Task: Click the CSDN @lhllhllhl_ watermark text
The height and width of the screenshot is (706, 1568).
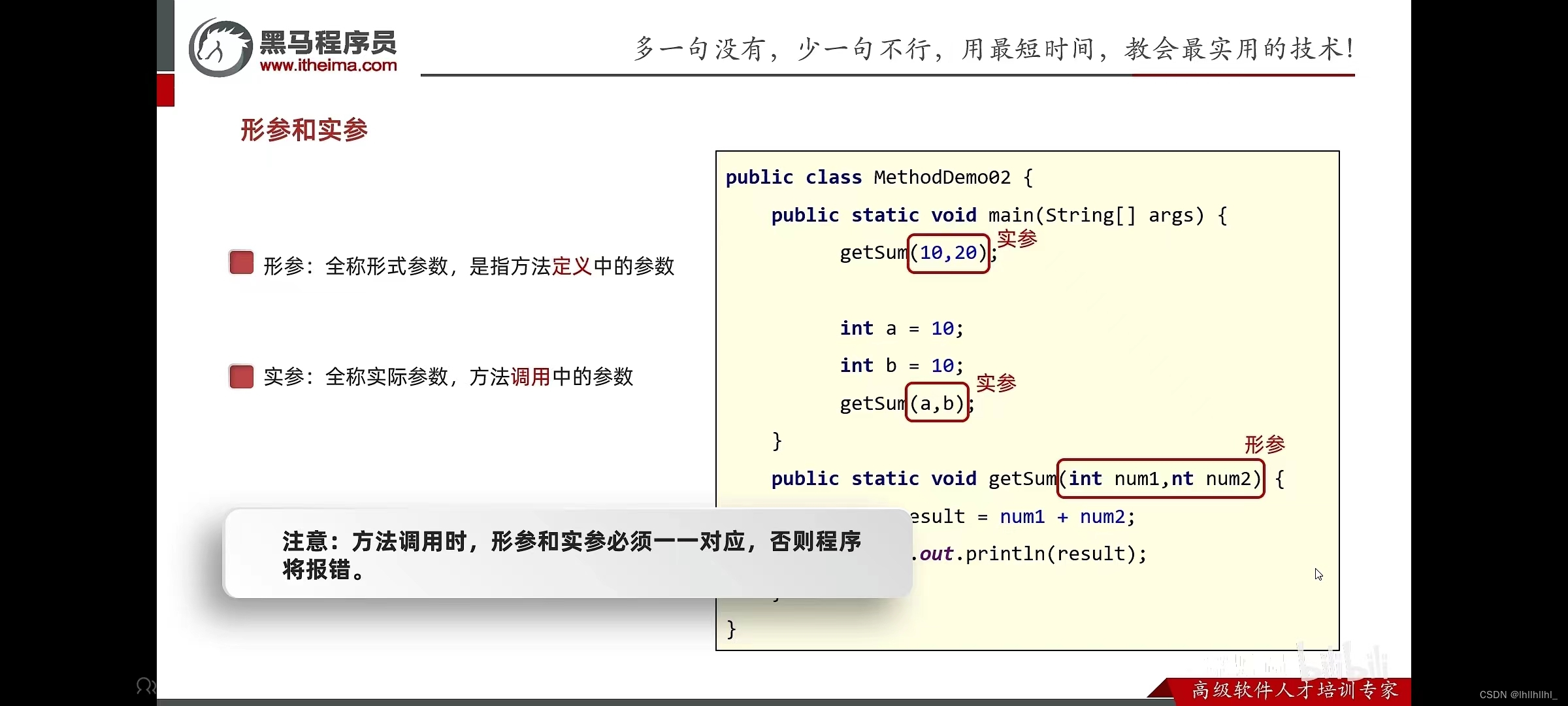Action: click(x=1518, y=694)
